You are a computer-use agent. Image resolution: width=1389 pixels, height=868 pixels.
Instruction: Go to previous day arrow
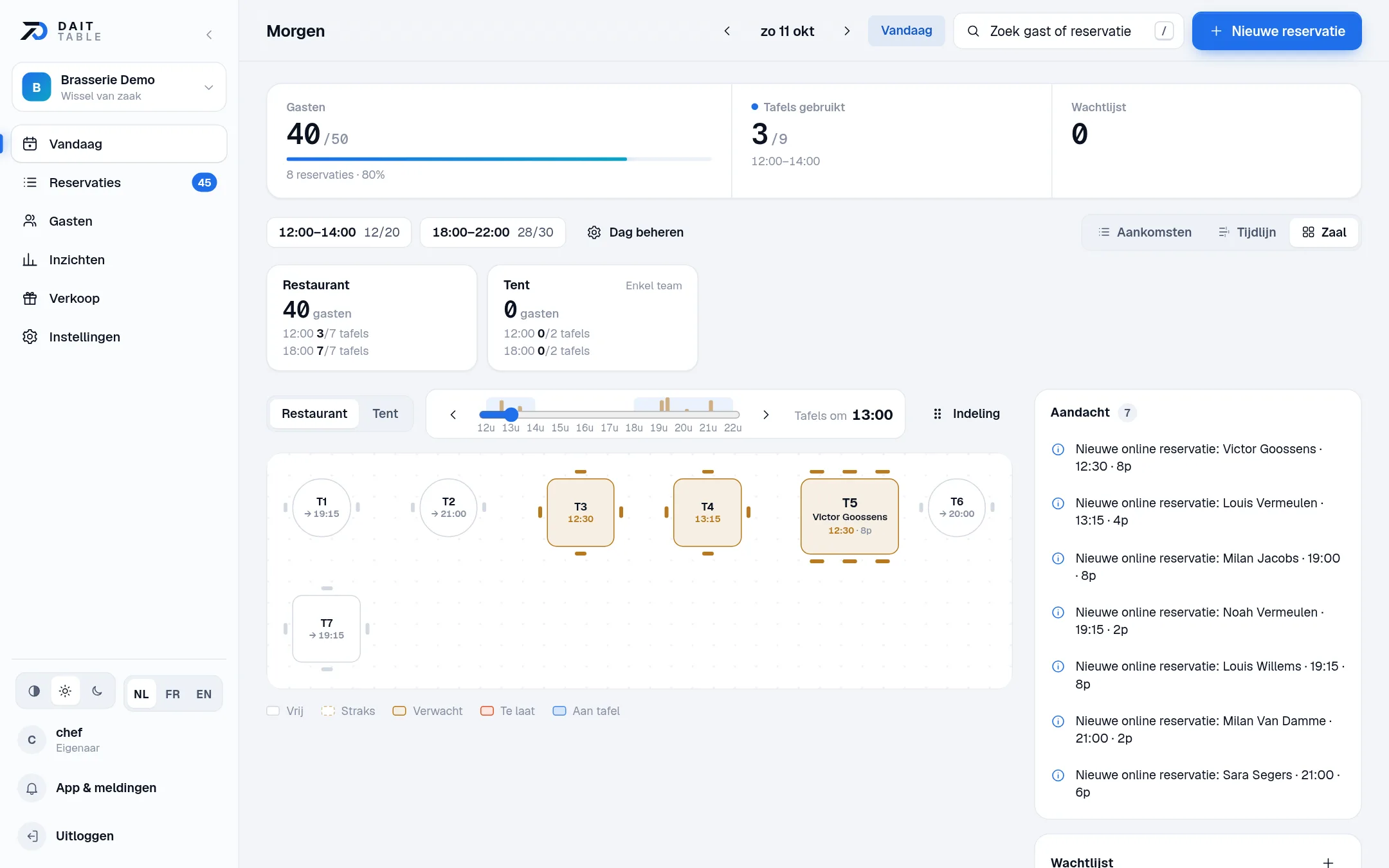[x=727, y=31]
